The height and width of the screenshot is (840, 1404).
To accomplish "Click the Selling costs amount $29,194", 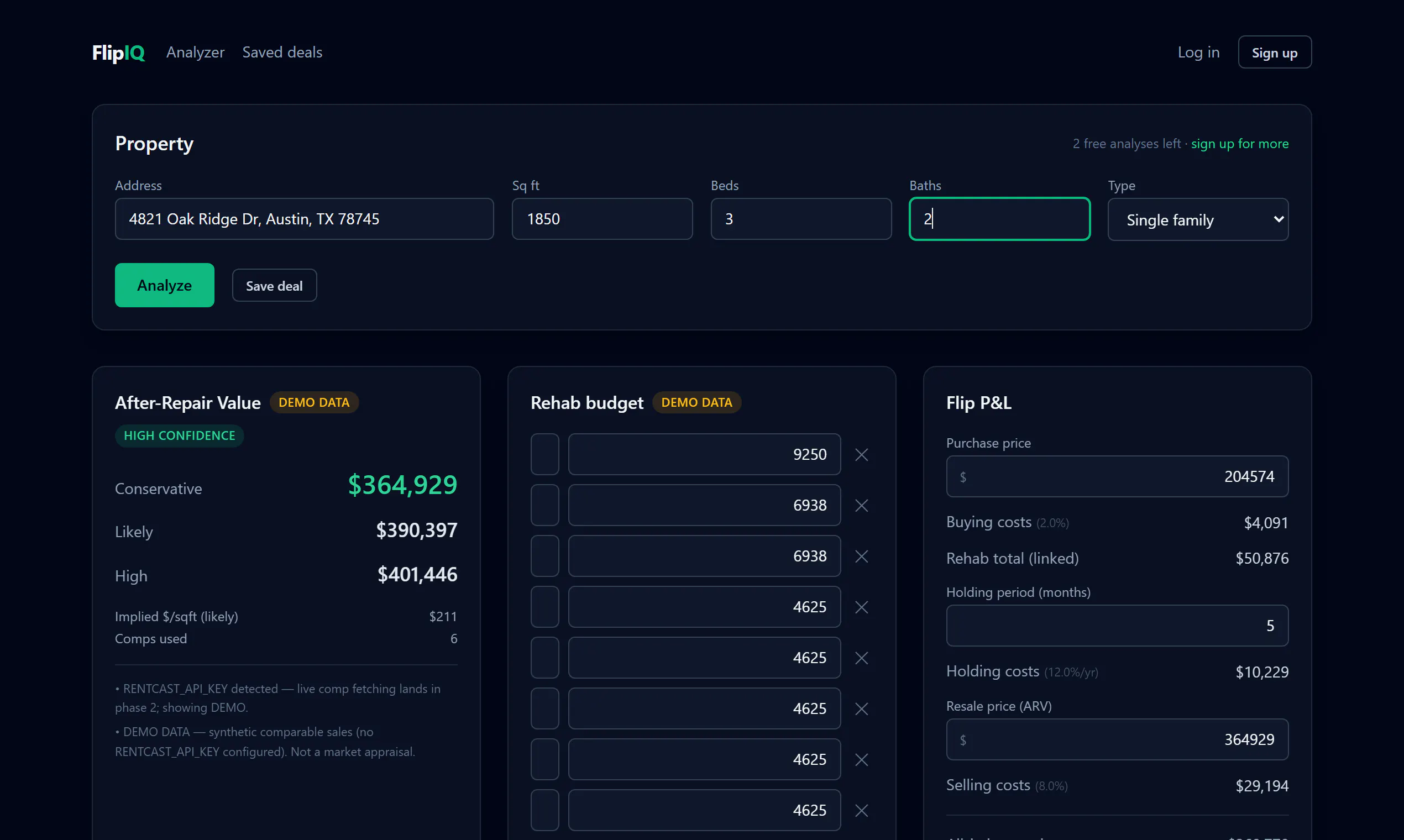I will [x=1262, y=786].
